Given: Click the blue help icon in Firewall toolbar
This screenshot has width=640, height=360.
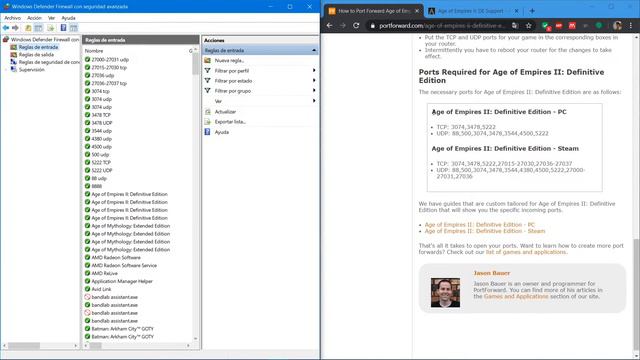Looking at the screenshot, I should [x=63, y=28].
